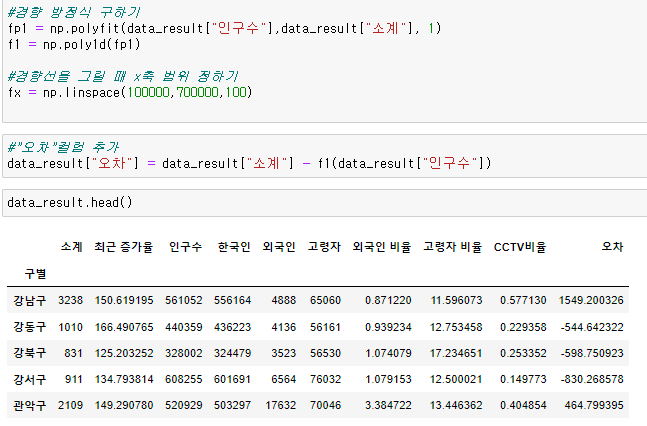The image size is (647, 426).
Task: Click the f1 = np.poly1d(fp1) line
Action: point(74,44)
